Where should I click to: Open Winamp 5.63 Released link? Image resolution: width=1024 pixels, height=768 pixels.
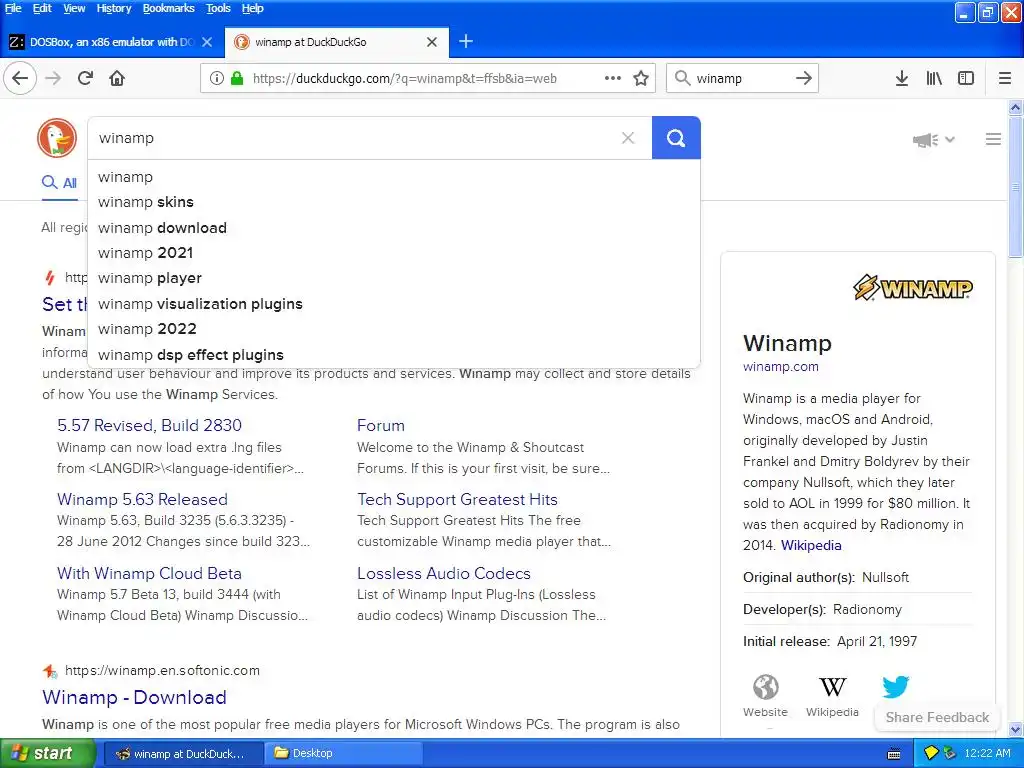(x=142, y=499)
